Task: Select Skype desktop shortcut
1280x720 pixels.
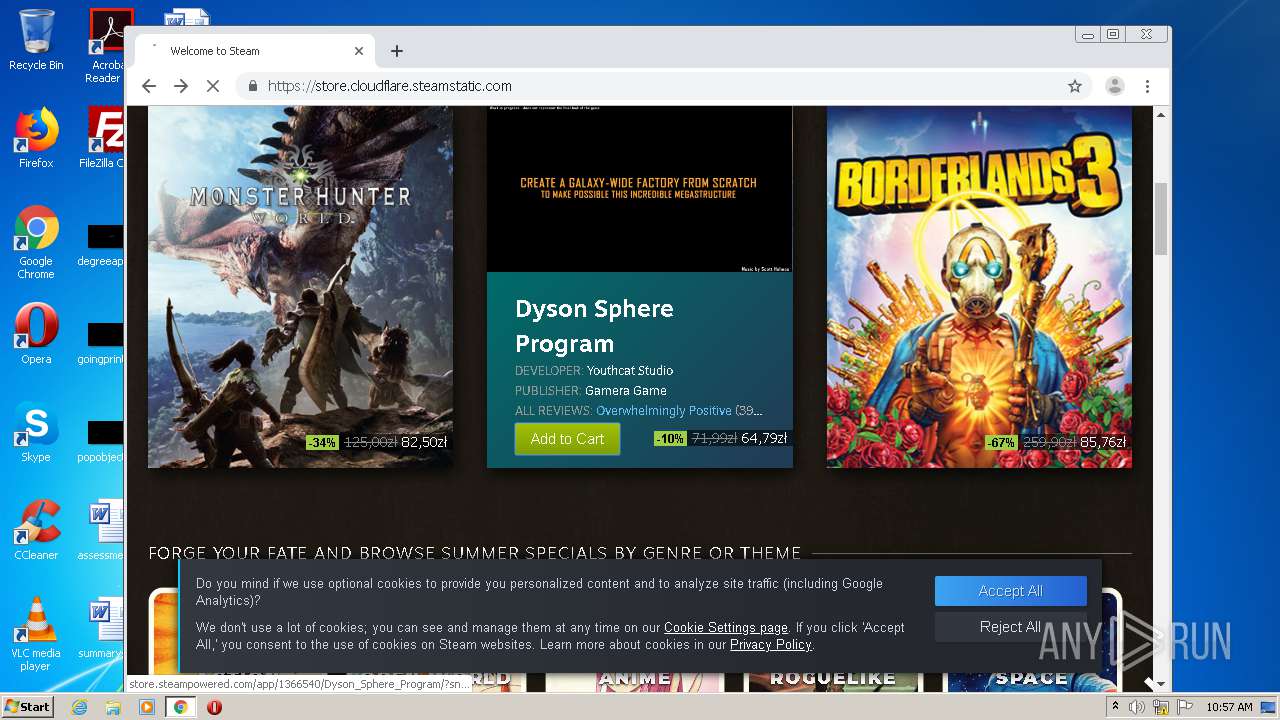Action: pos(36,432)
